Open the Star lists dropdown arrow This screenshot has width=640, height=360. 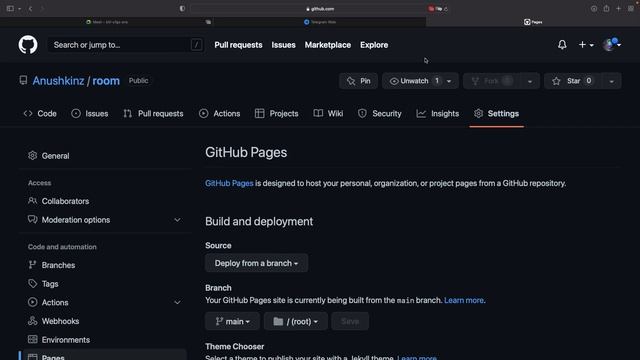(611, 81)
